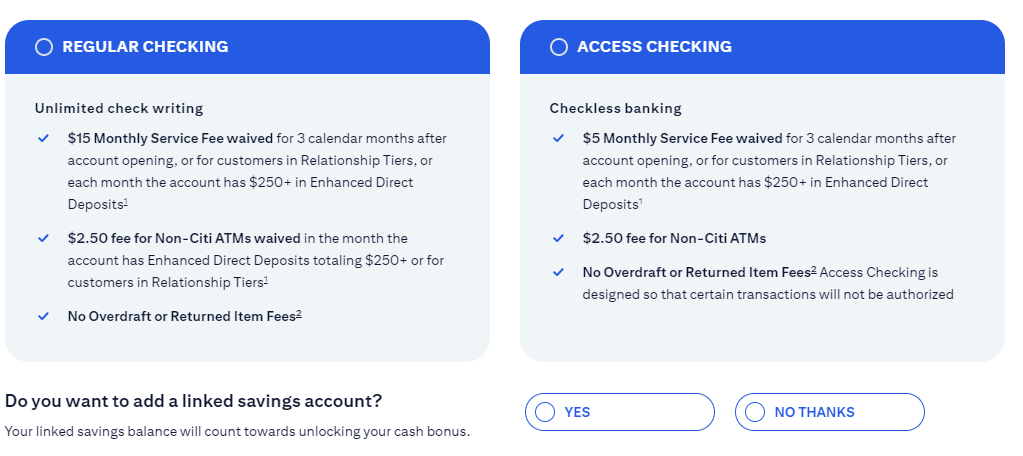Viewport: 1023px width, 456px height.
Task: Click checkmark beside Access Checking's $2.50 Non-Citi ATM fee
Action: [x=558, y=239]
